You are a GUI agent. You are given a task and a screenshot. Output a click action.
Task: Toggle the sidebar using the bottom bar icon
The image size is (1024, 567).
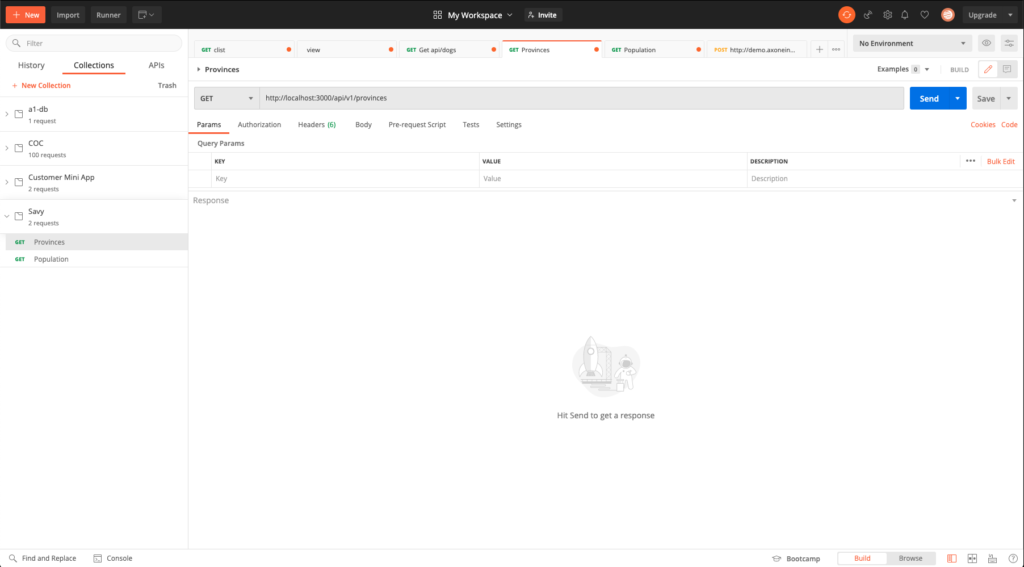tap(951, 558)
